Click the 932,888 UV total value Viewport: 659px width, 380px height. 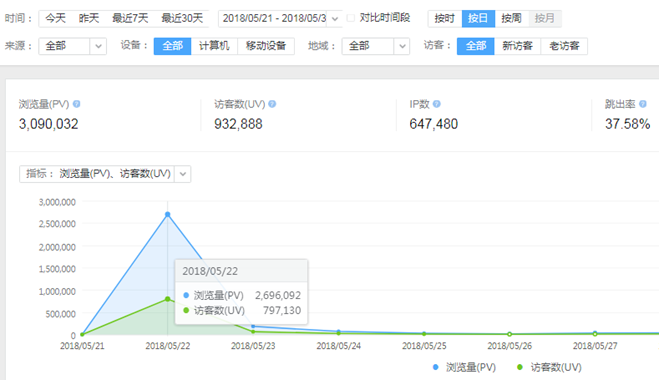click(x=238, y=124)
